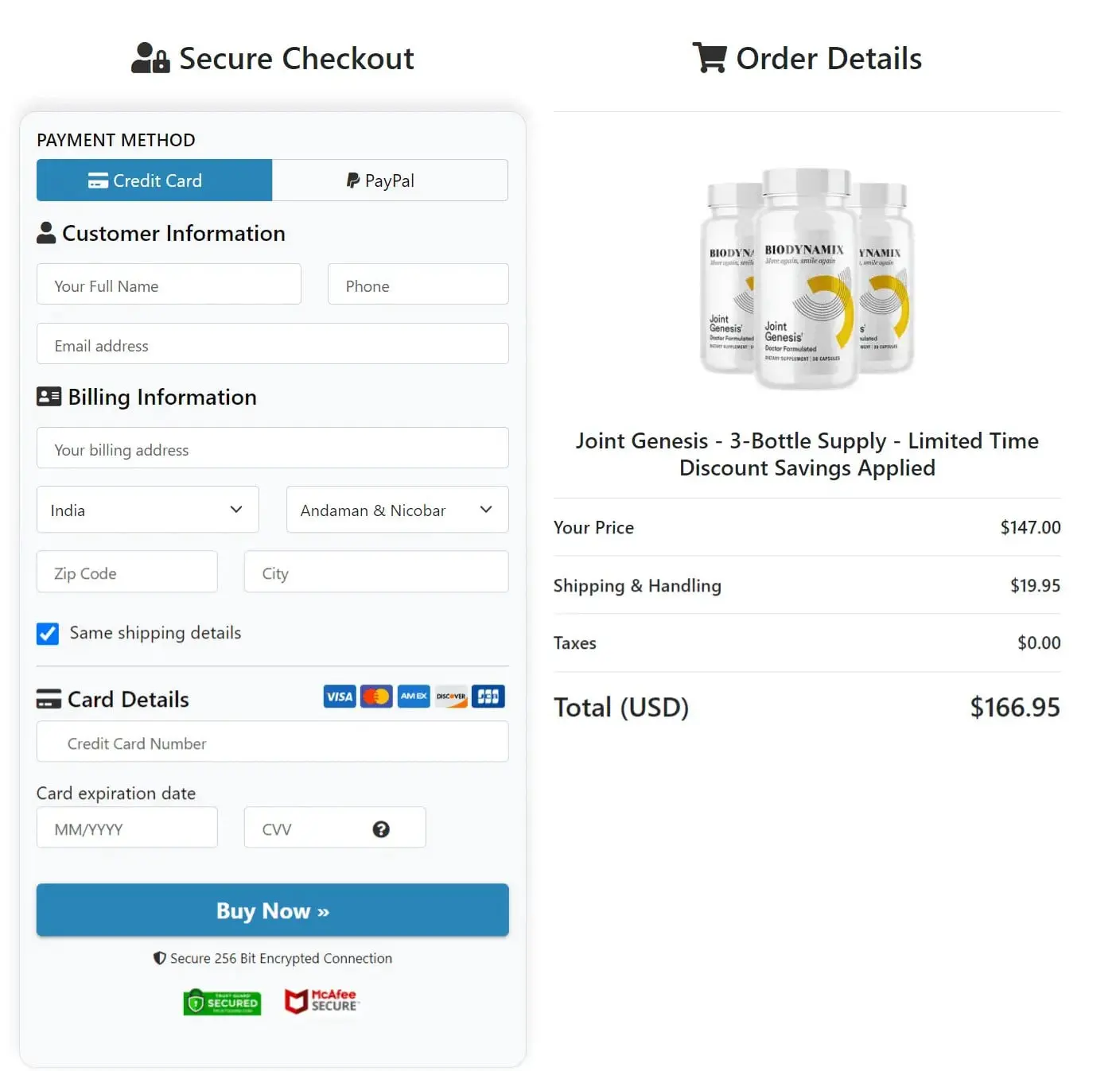
Task: Click the Trust Guard Secured badge
Action: tap(221, 1003)
